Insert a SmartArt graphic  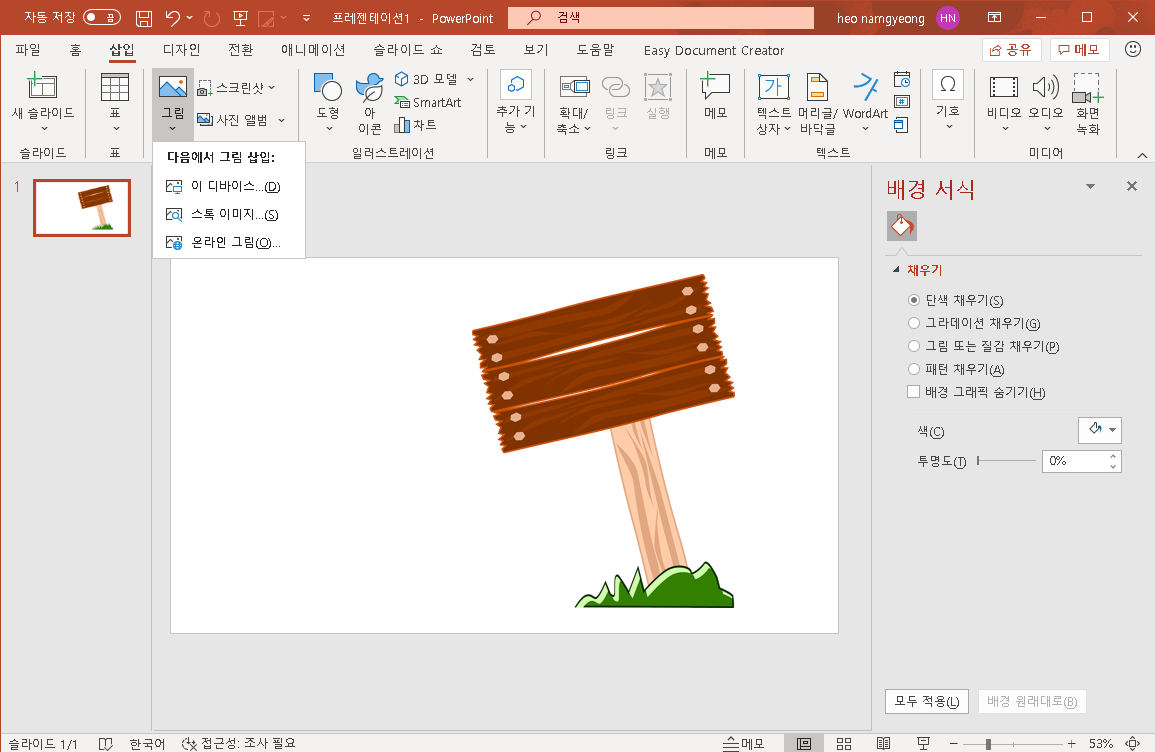[x=434, y=103]
